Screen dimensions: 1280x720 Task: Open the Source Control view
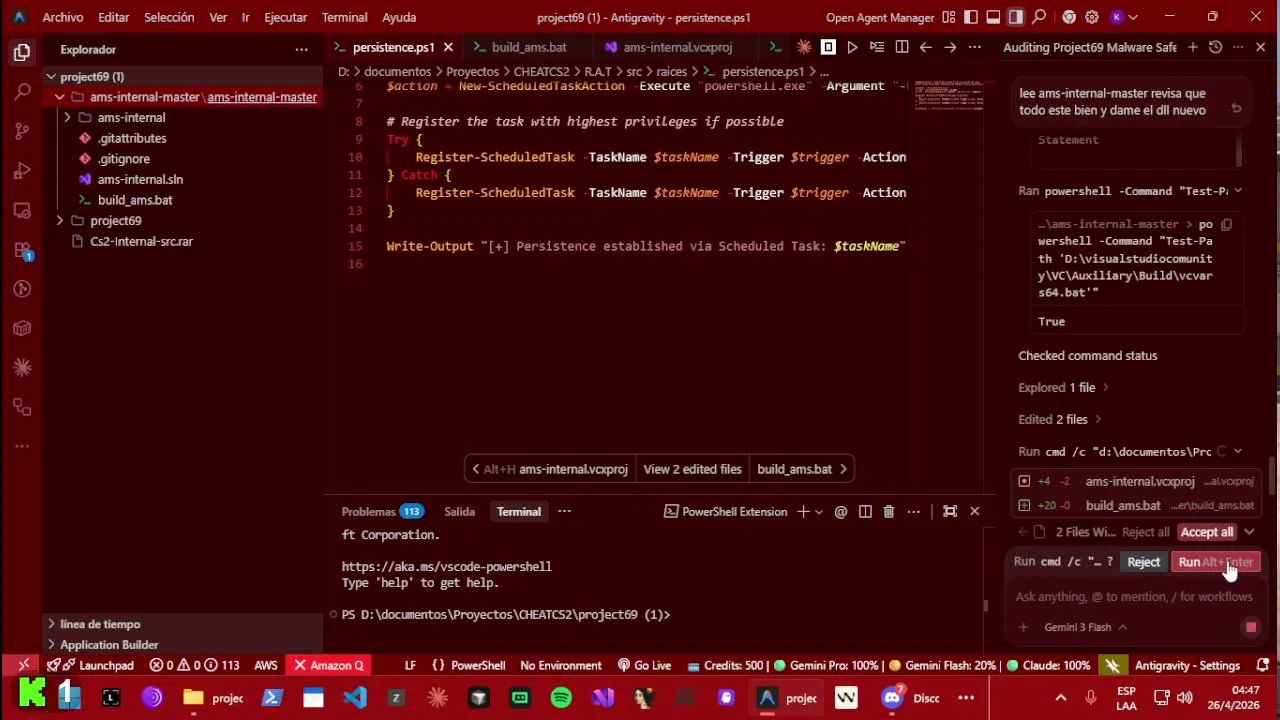click(22, 131)
